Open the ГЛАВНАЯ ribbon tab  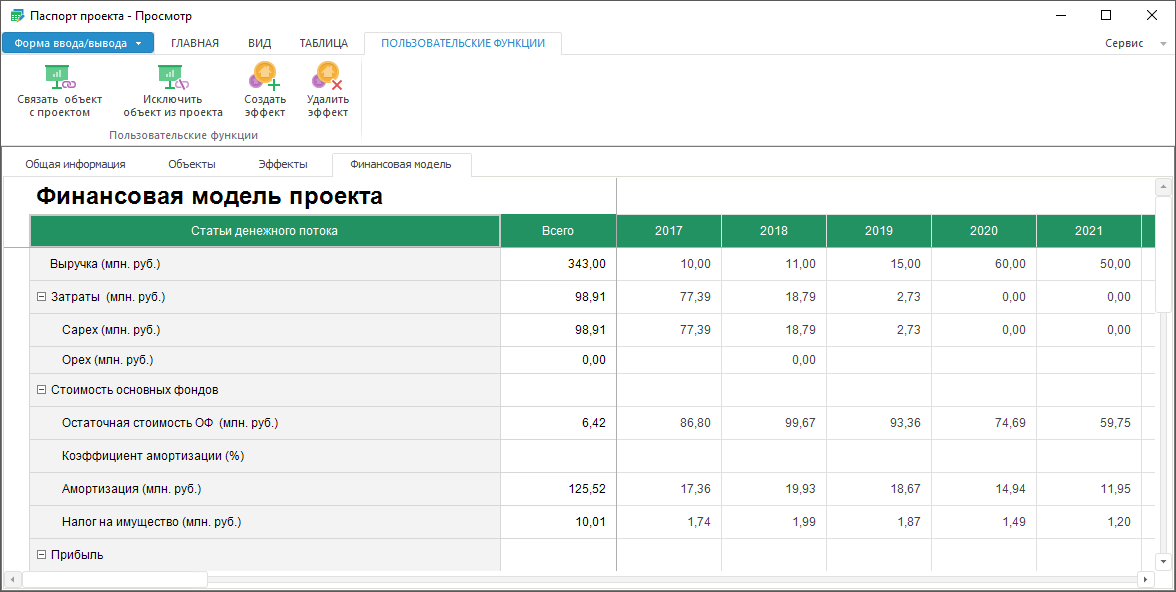pos(195,44)
